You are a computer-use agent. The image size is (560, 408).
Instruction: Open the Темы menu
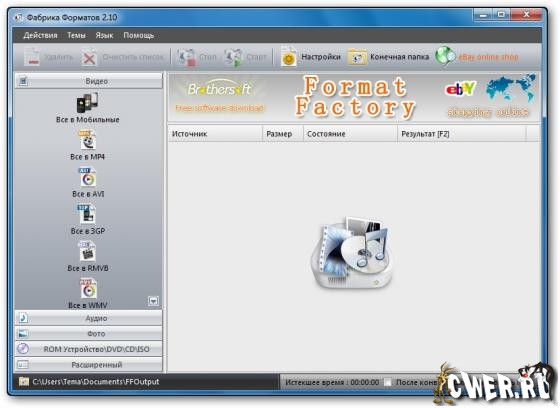click(x=76, y=35)
